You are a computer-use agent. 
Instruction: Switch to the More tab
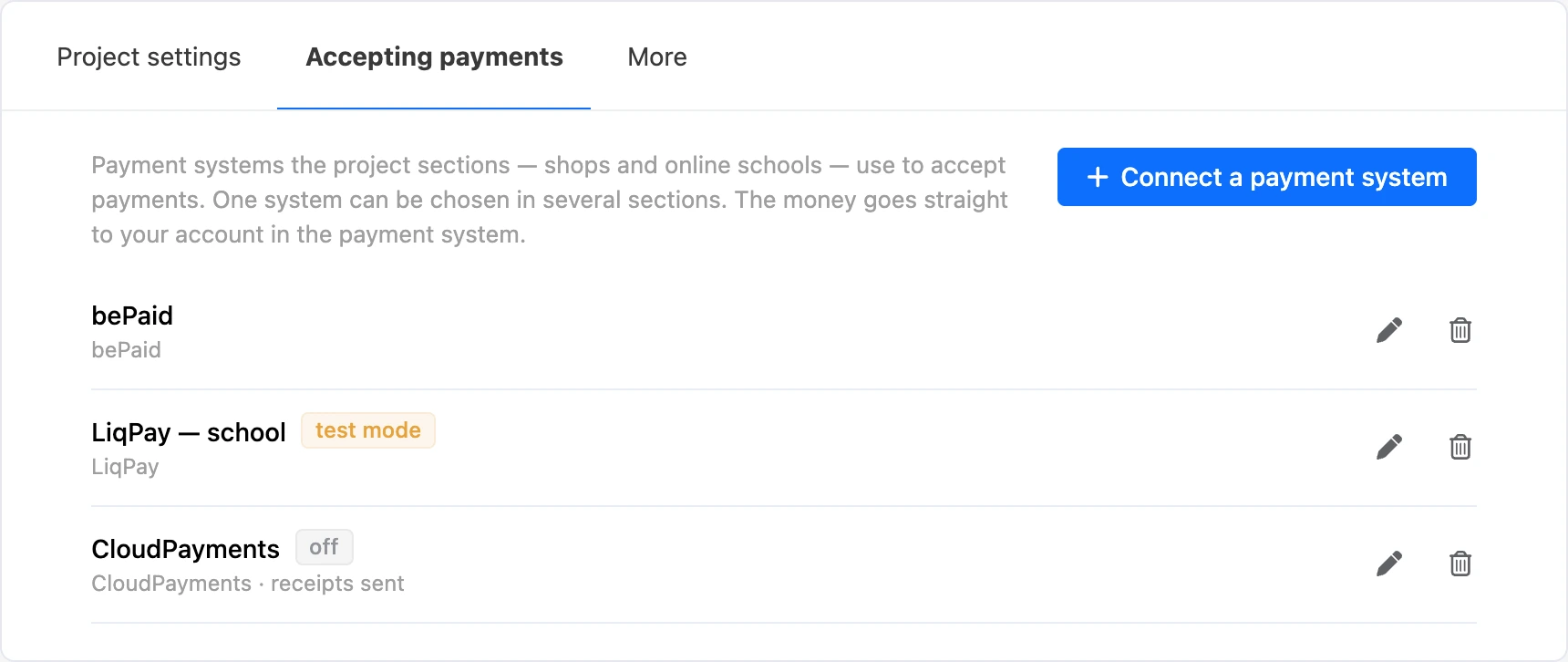[657, 57]
